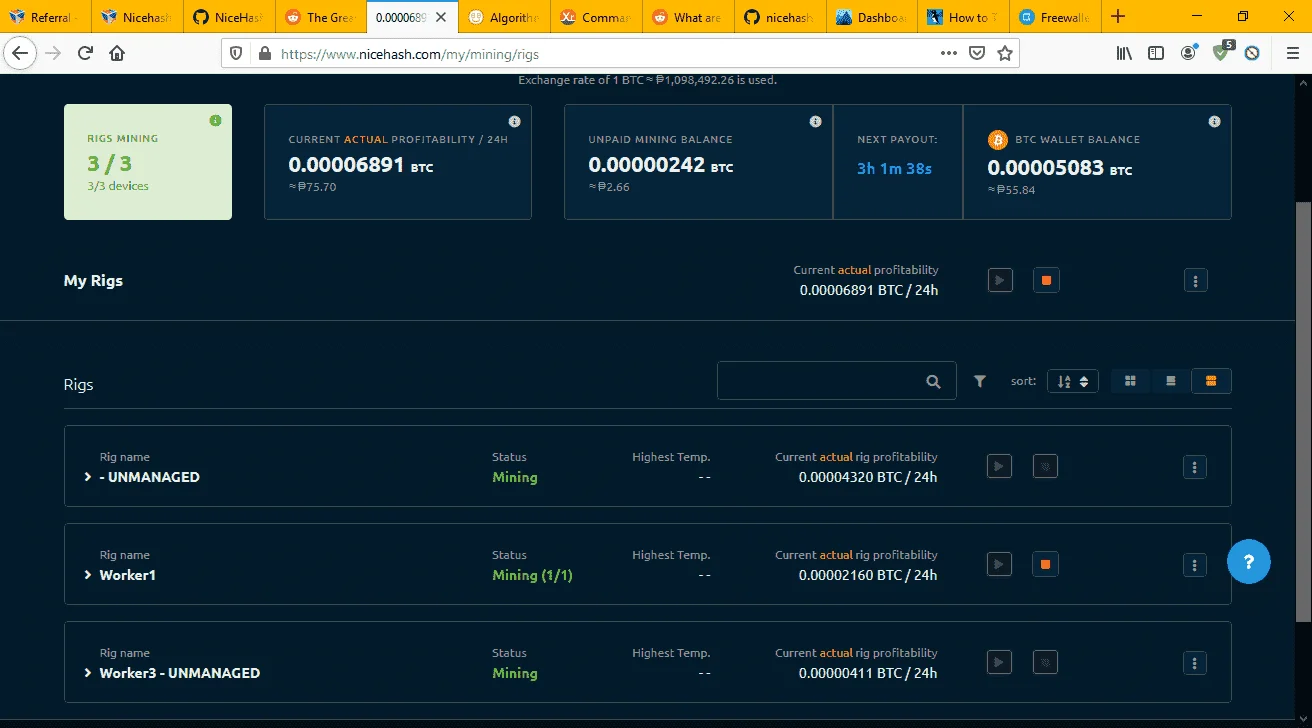Open the site security padlock info
Screen dimensions: 1312x728
click(264, 54)
